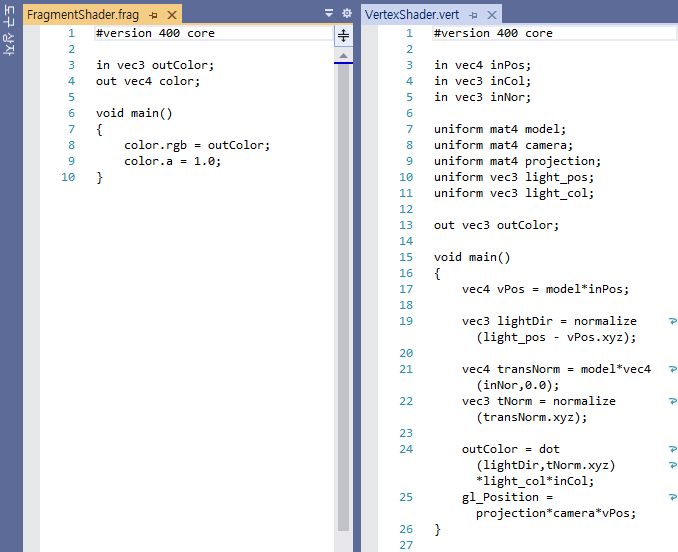Click word-wrap glyph on line 25
Viewport: 678px width, 552px height.
[672, 497]
